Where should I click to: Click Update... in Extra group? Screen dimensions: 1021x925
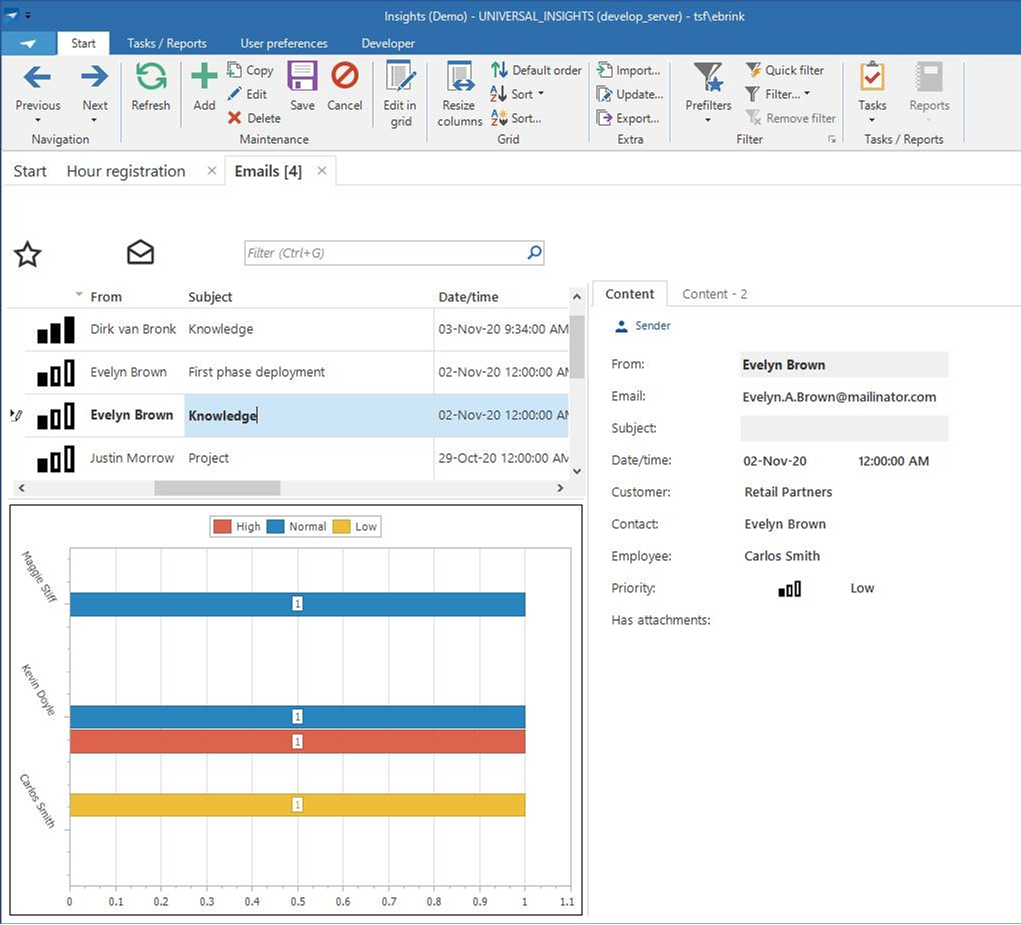pos(630,94)
